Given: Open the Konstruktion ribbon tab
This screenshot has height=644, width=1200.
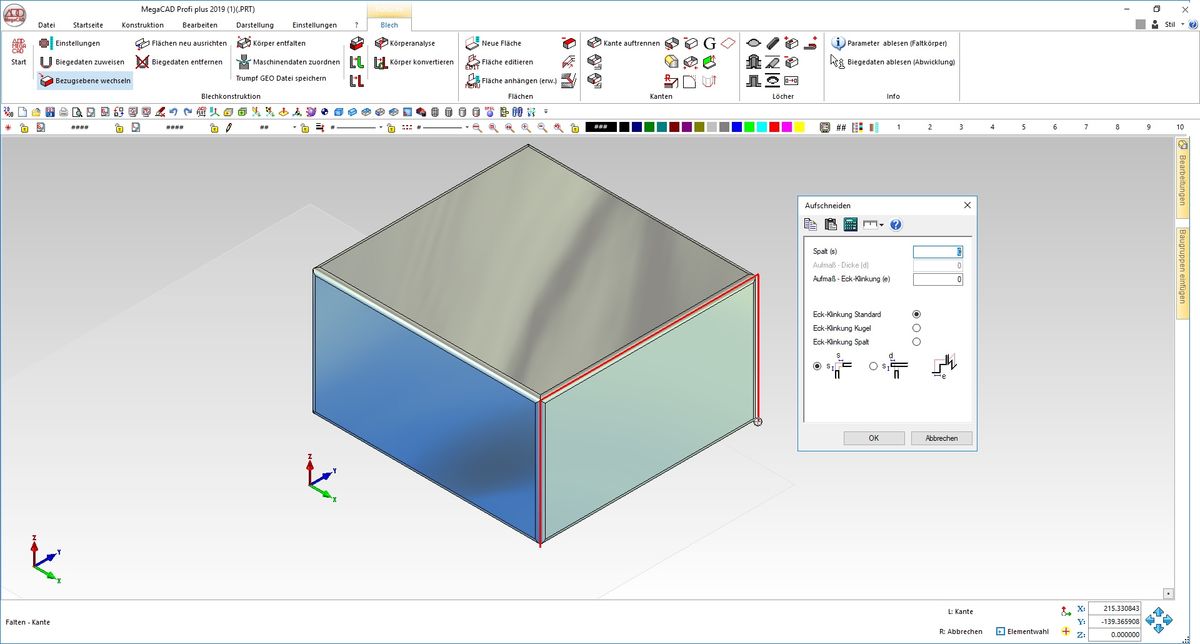Looking at the screenshot, I should pyautogui.click(x=142, y=25).
